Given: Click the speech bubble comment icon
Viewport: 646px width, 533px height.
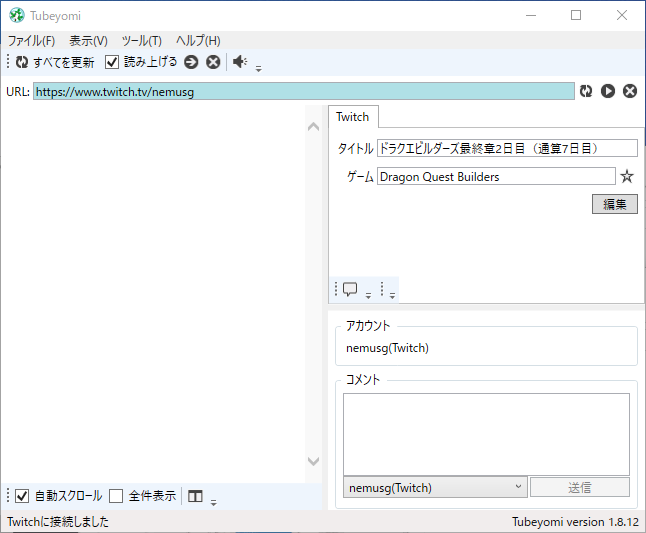Looking at the screenshot, I should click(350, 290).
